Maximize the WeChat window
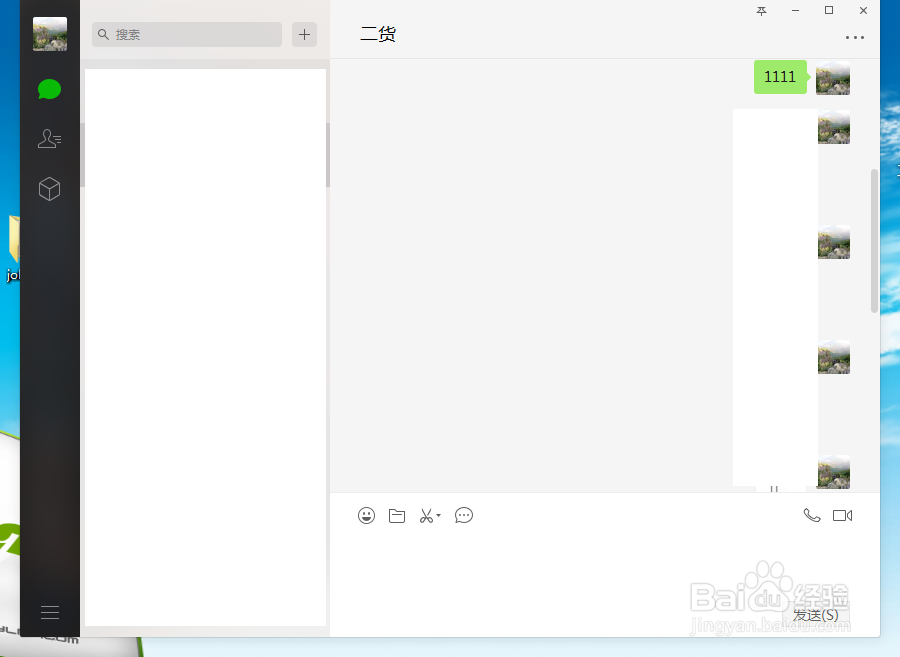 829,10
